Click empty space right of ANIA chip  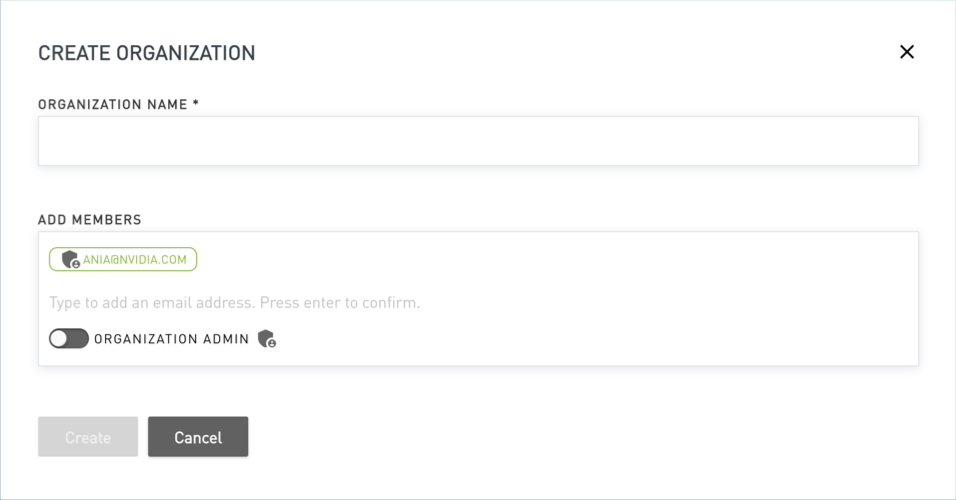click(550, 260)
